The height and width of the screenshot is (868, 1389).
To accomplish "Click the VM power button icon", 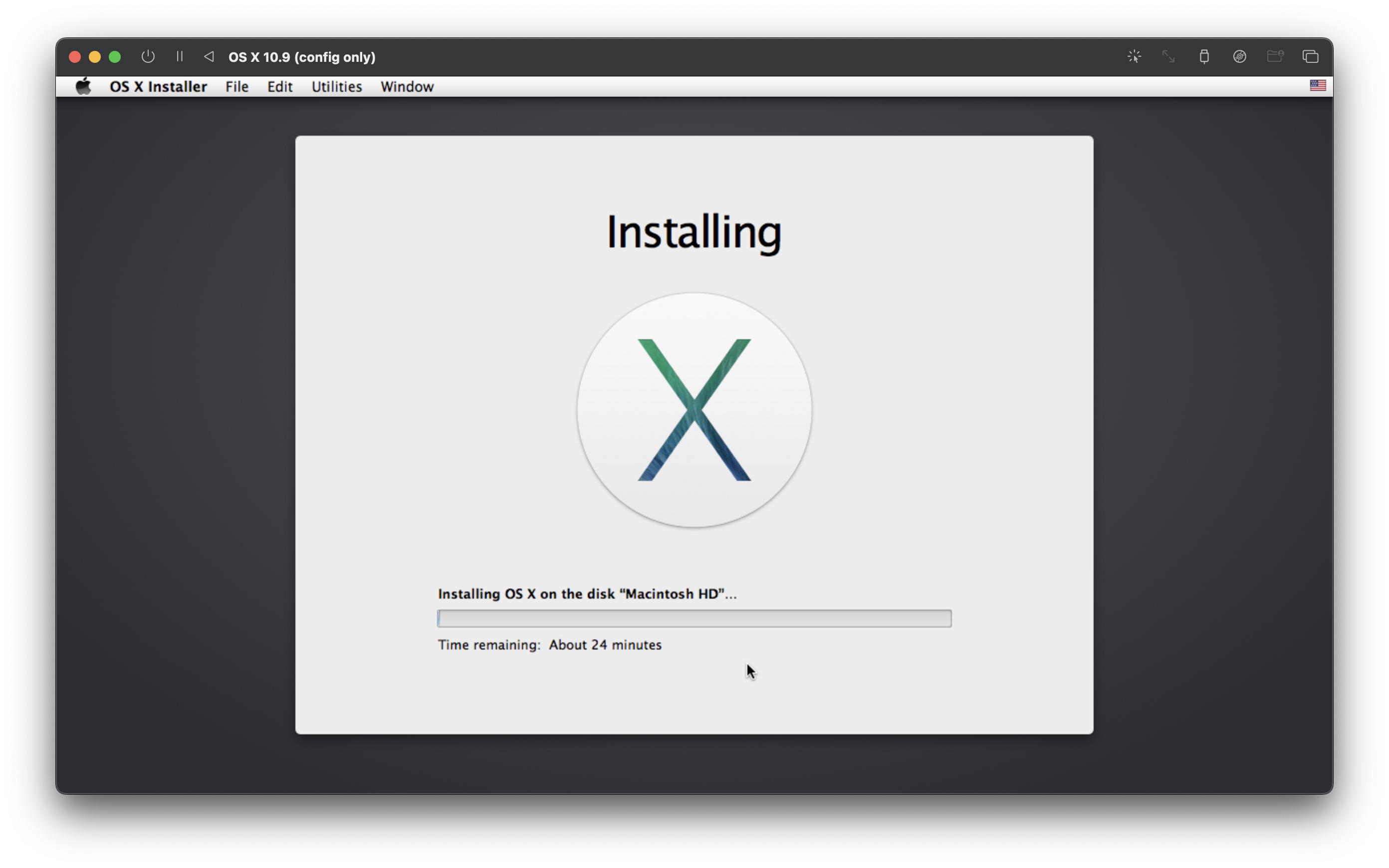I will (148, 56).
